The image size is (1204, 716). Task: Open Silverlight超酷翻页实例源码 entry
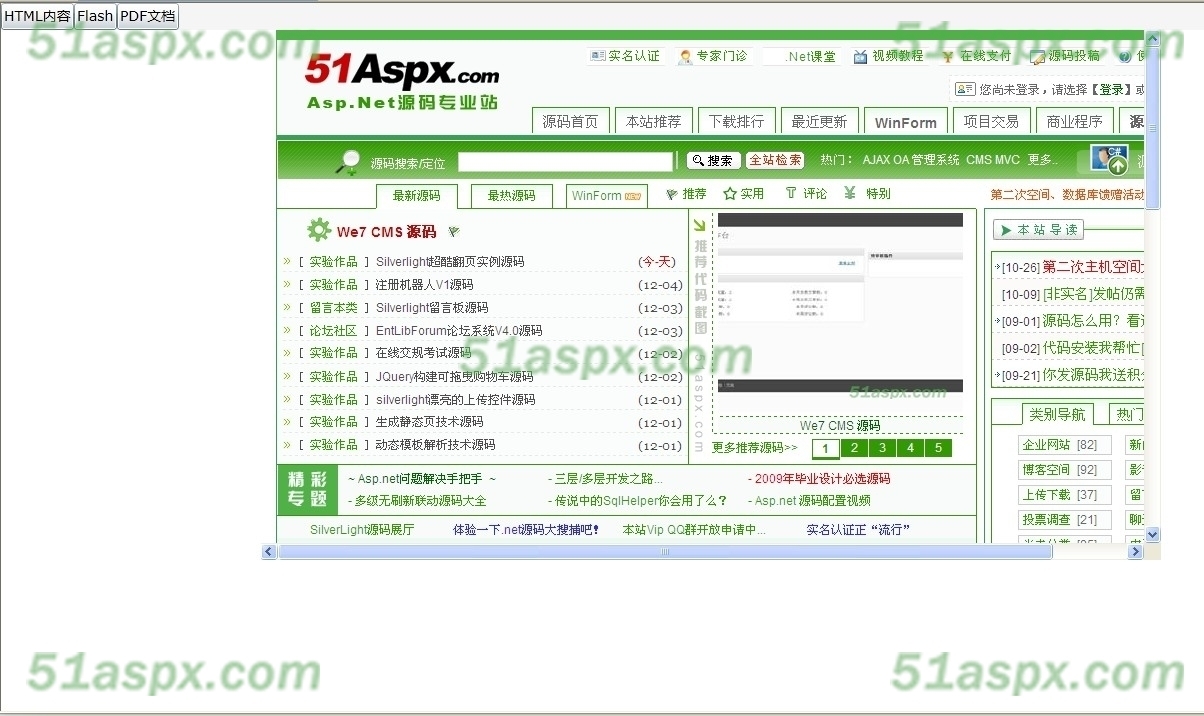pyautogui.click(x=450, y=262)
